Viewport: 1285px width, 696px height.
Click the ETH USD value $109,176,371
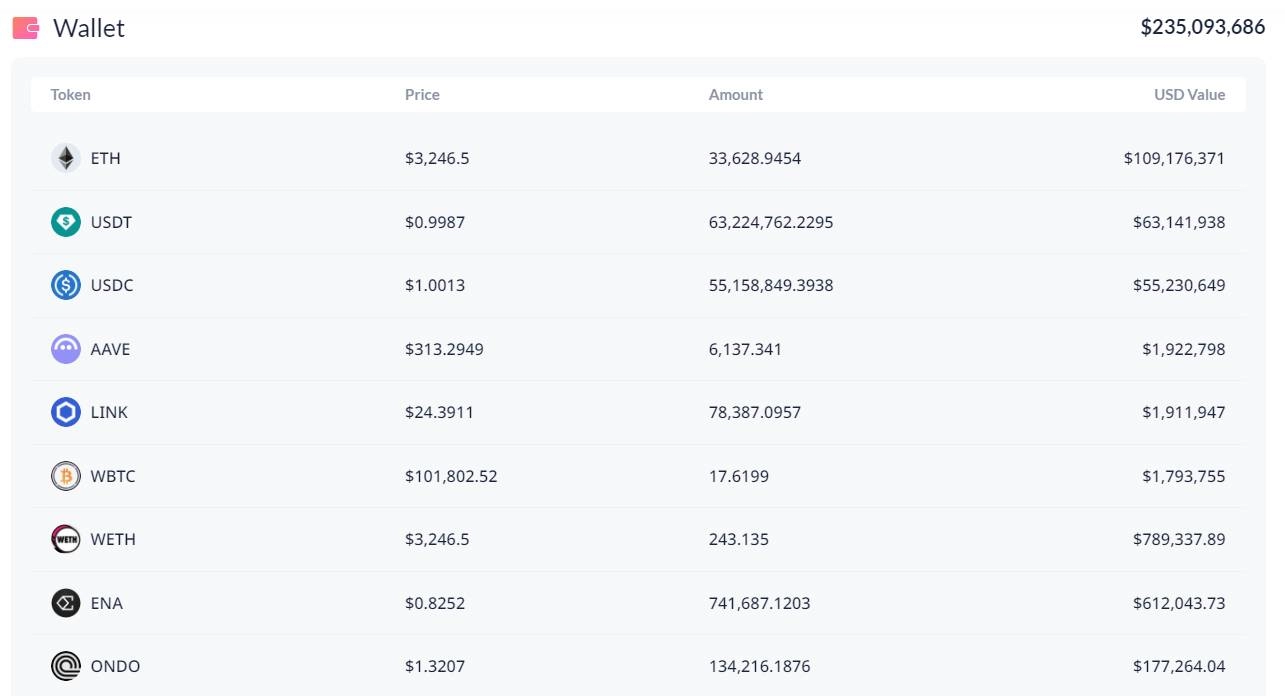[x=1174, y=158]
